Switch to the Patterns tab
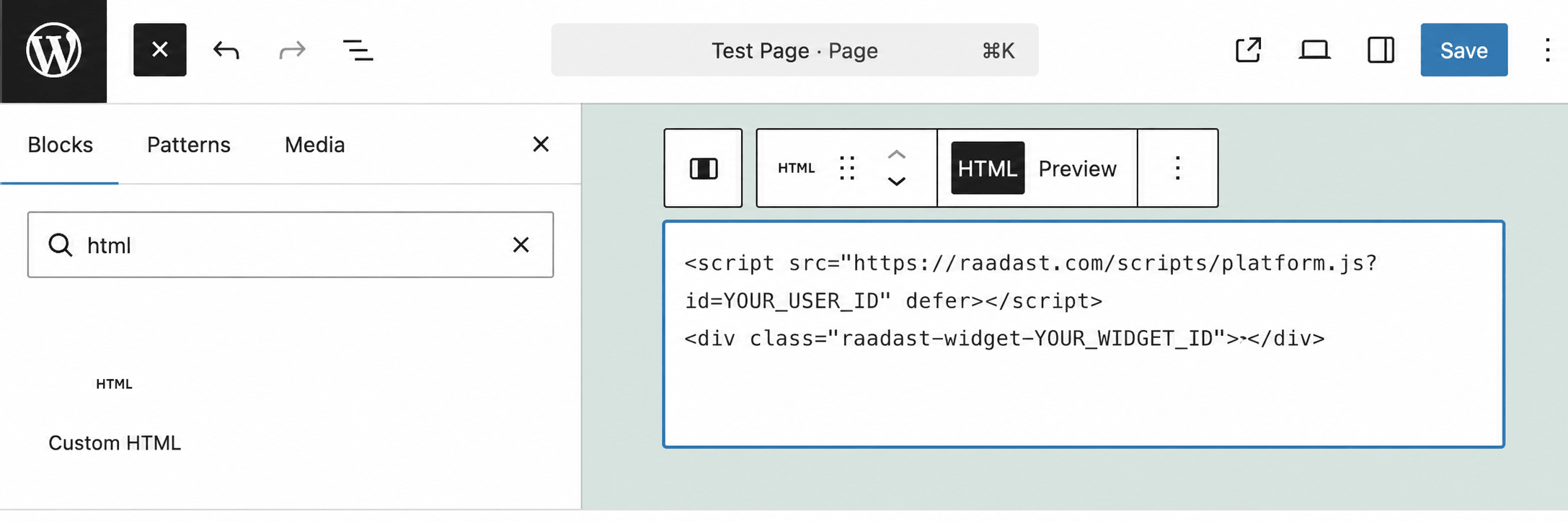 (189, 145)
